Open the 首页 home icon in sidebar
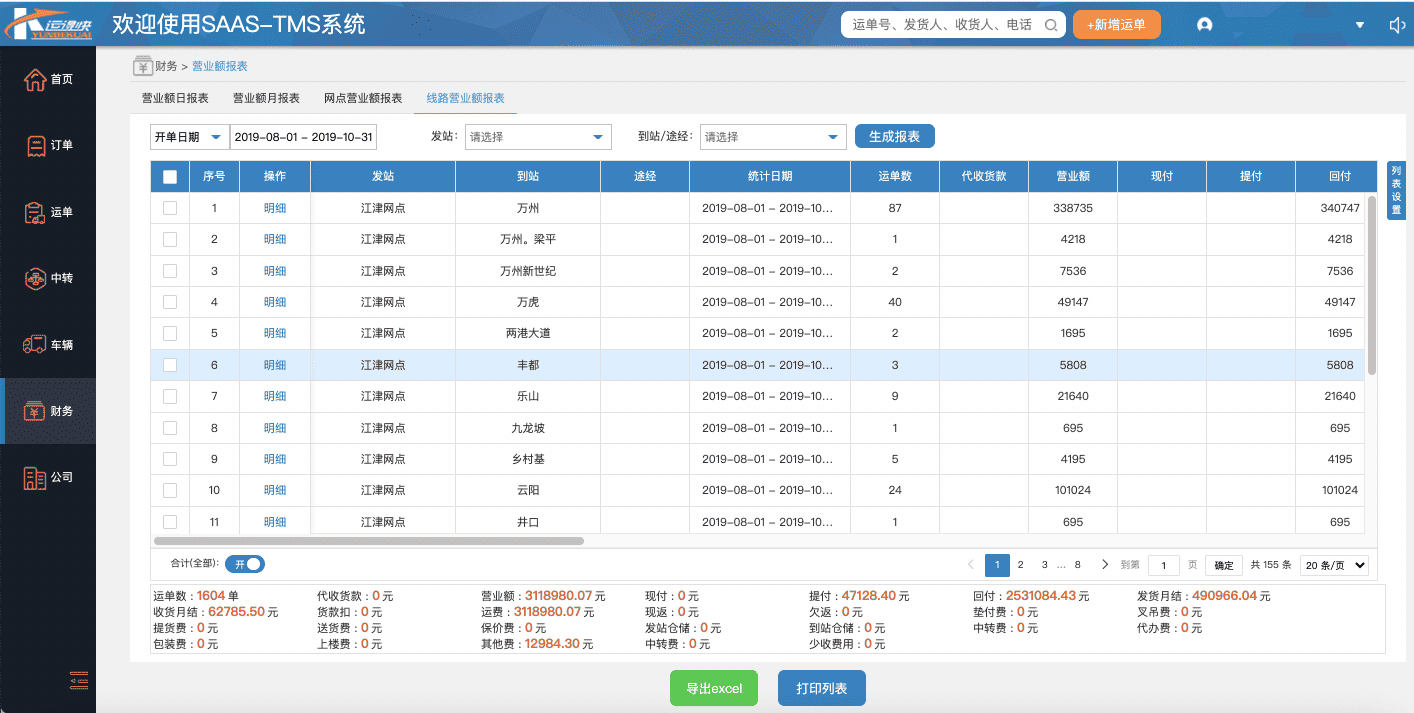Screen dimensions: 1414x713 [x=35, y=80]
